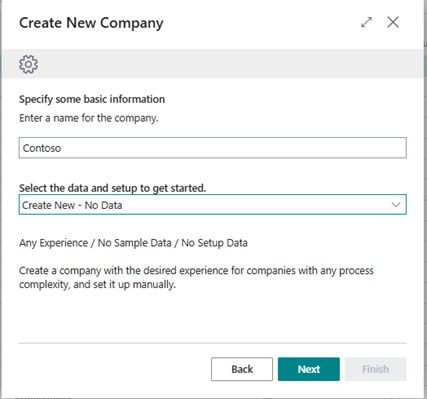Open the Create New - No Data dropdown
Image resolution: width=427 pixels, height=399 pixels.
[213, 205]
